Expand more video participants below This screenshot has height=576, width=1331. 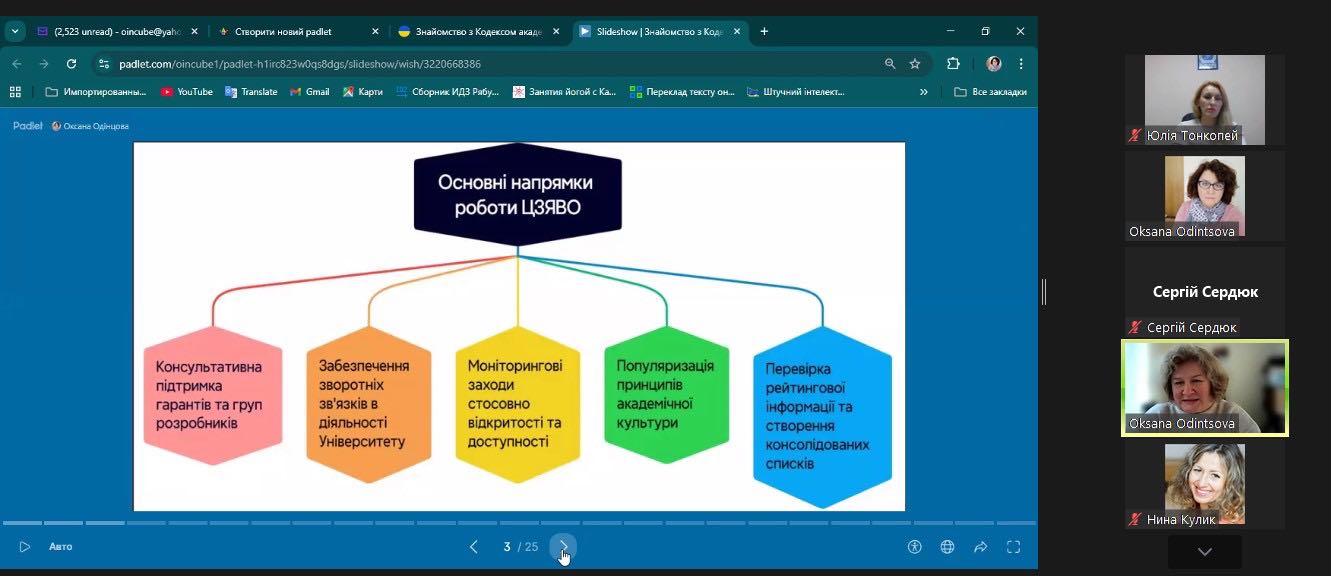1204,552
